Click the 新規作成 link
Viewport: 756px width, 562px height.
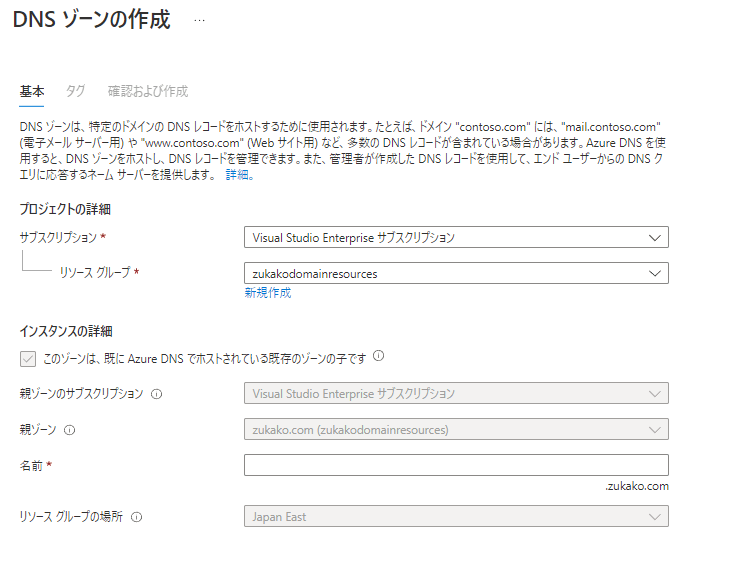pyautogui.click(x=268, y=293)
